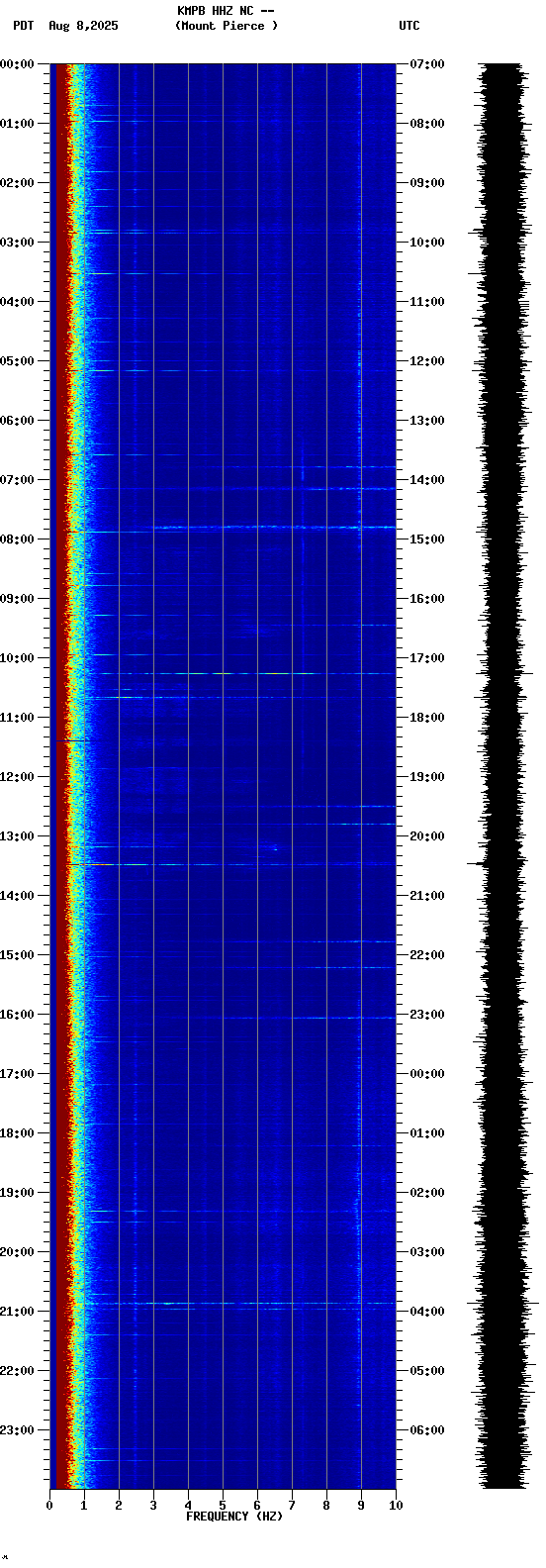Click the 05:00 UTC label on right axis
Viewport: 546px width, 1568px height.
tap(427, 1371)
